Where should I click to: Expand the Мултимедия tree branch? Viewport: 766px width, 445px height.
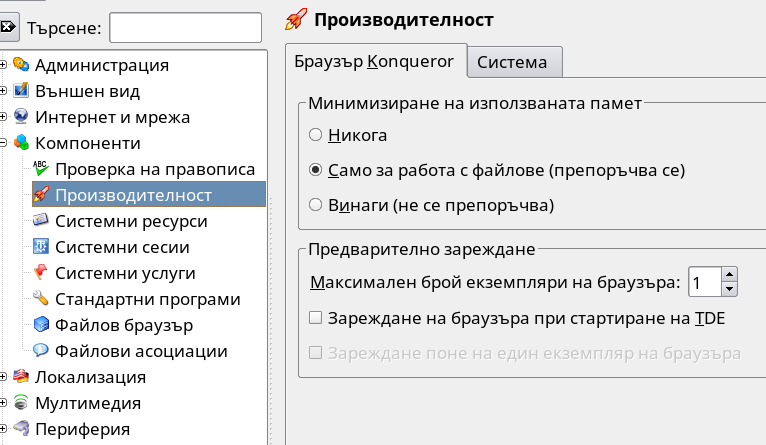(x=3, y=403)
